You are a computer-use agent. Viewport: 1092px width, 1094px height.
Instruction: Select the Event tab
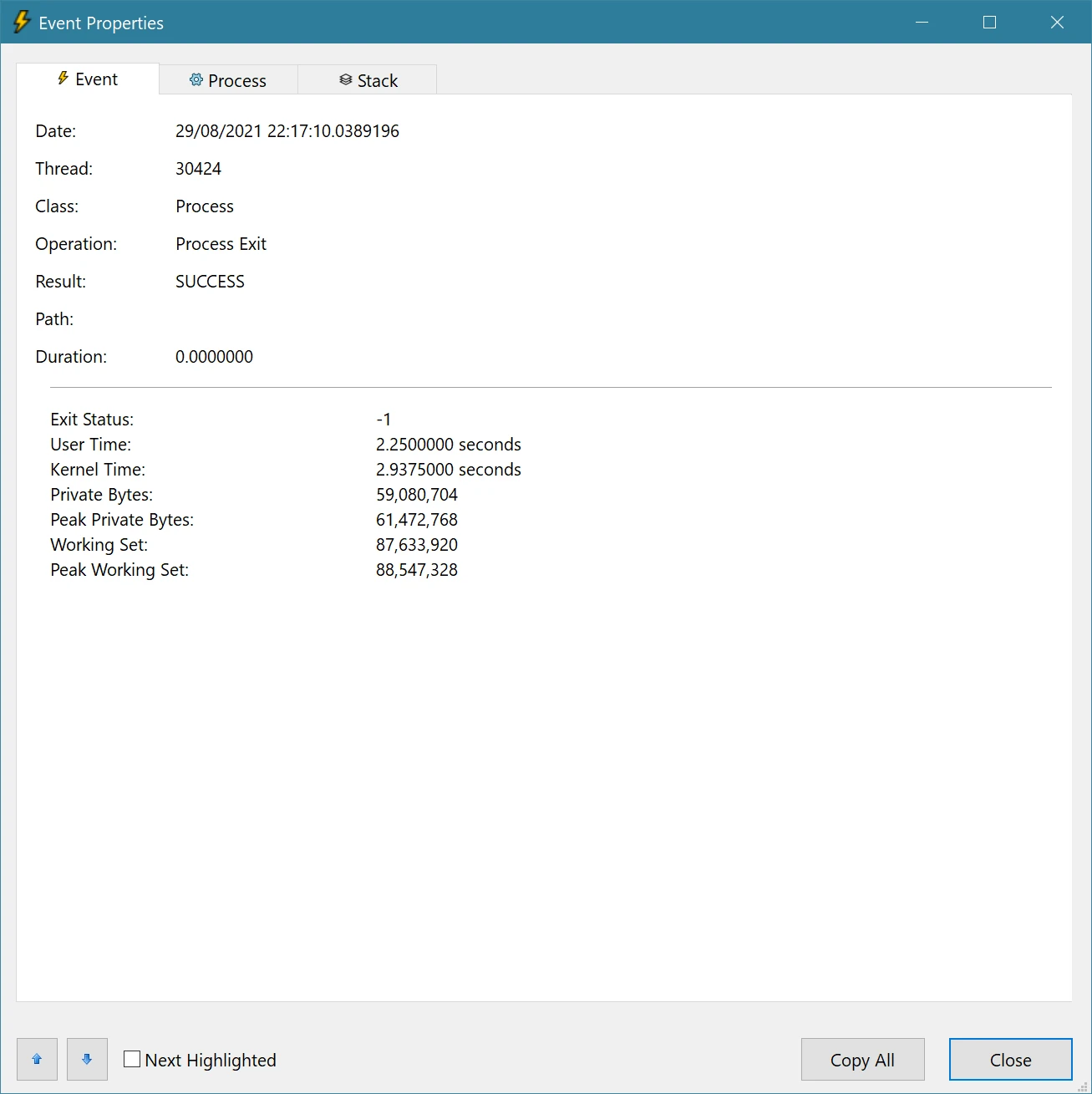pyautogui.click(x=88, y=79)
